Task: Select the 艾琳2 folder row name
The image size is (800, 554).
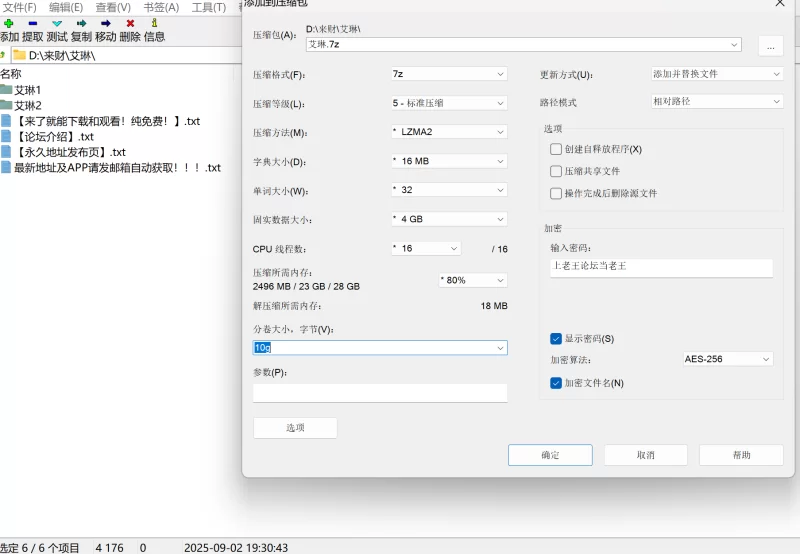Action: click(28, 105)
